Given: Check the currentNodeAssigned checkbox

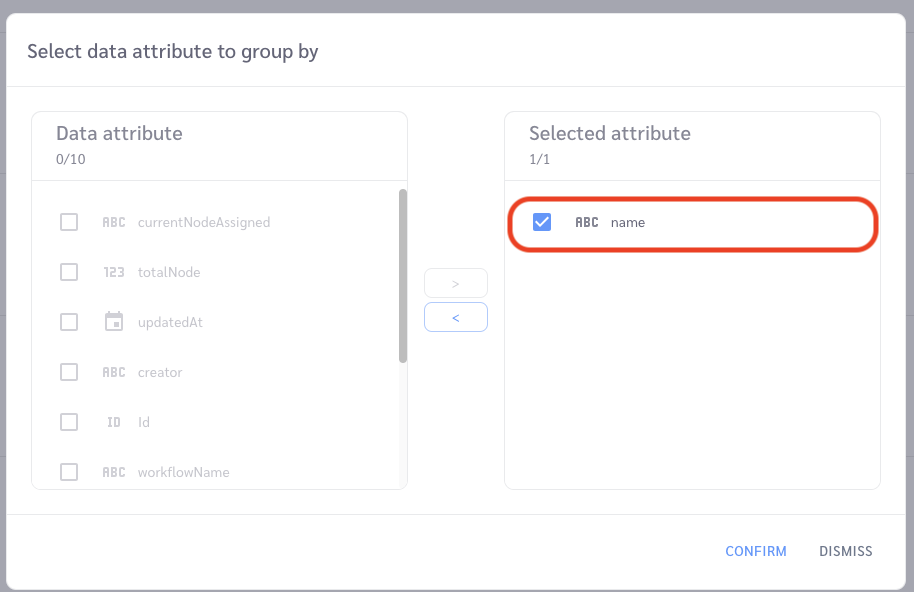Looking at the screenshot, I should click(x=69, y=222).
